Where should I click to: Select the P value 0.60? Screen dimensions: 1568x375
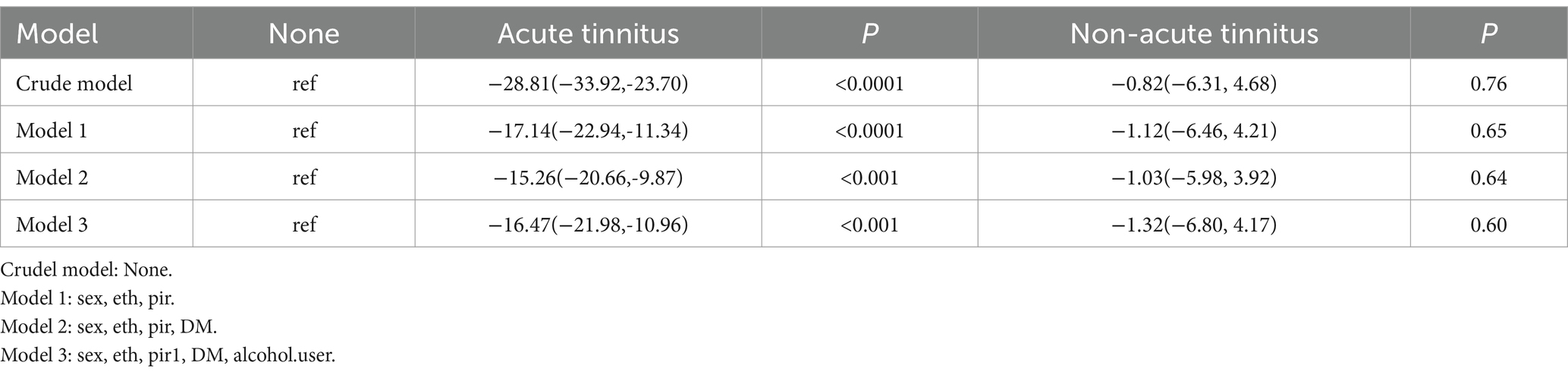pyautogui.click(x=1488, y=225)
